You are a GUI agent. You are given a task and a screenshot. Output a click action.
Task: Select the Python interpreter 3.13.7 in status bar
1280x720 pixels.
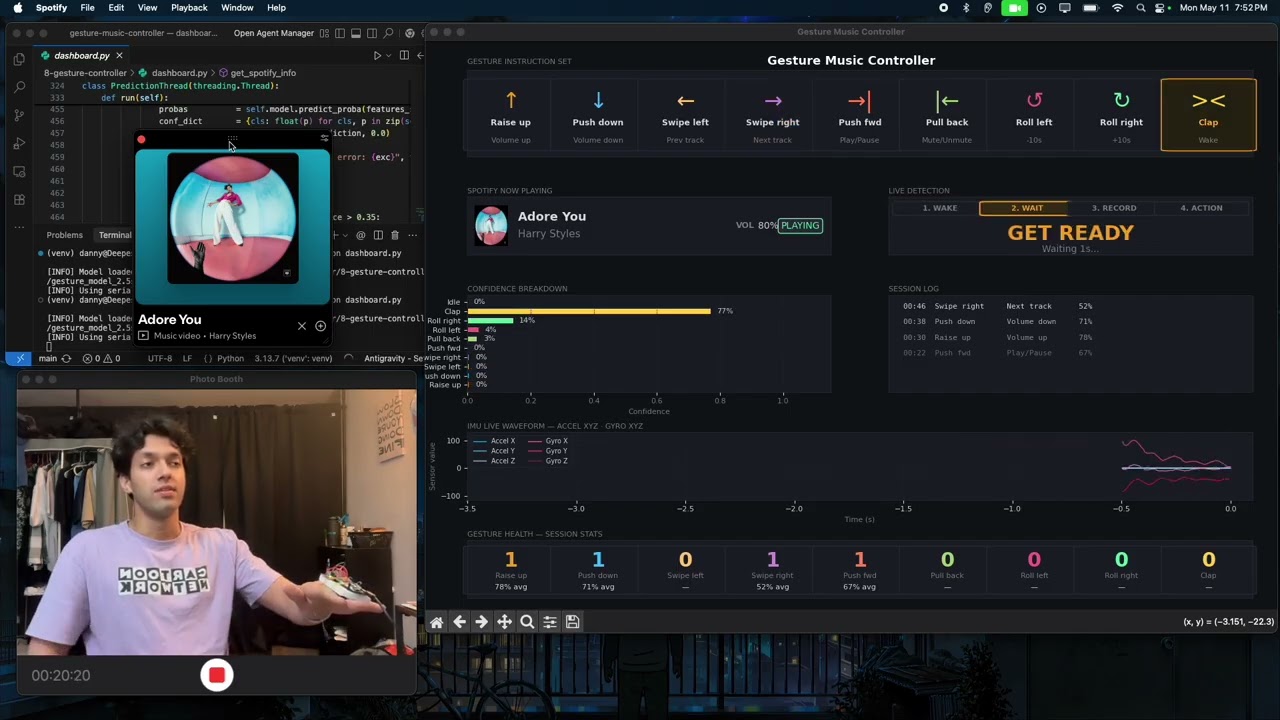coord(293,358)
